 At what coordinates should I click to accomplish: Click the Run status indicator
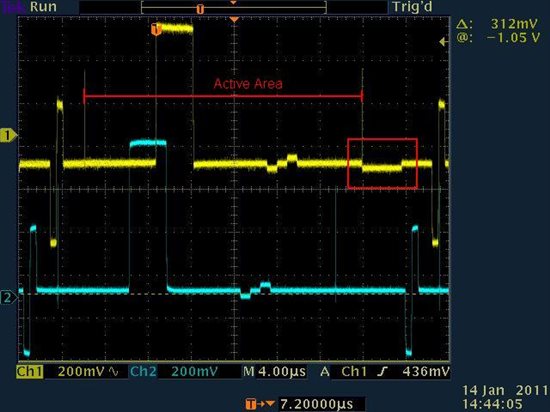tap(43, 7)
